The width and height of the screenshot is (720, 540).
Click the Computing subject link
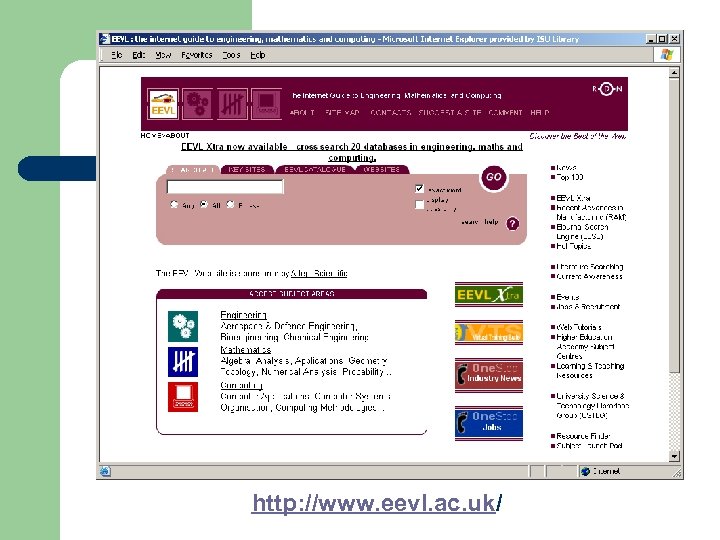click(x=242, y=385)
